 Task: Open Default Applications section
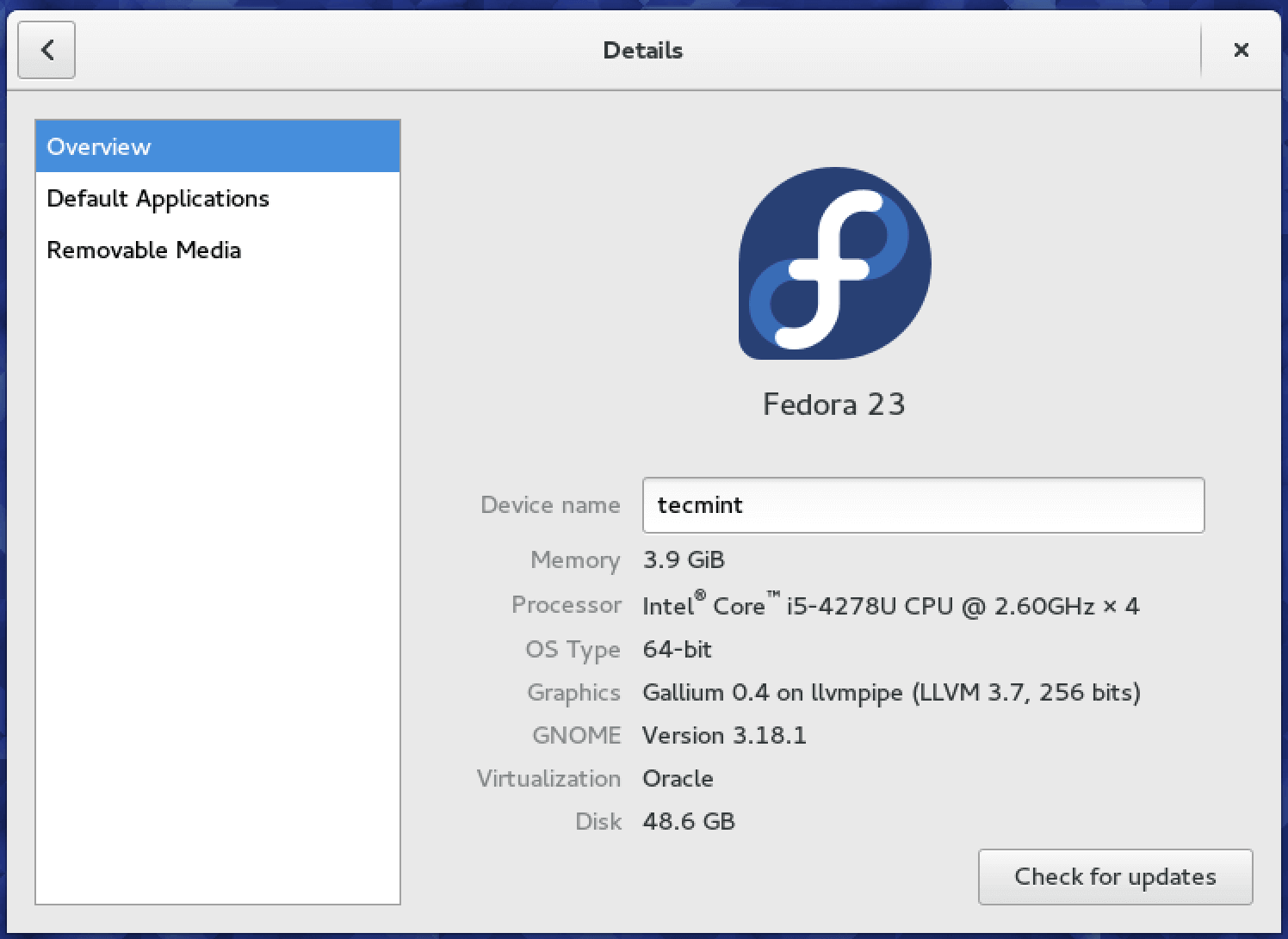pyautogui.click(x=158, y=198)
